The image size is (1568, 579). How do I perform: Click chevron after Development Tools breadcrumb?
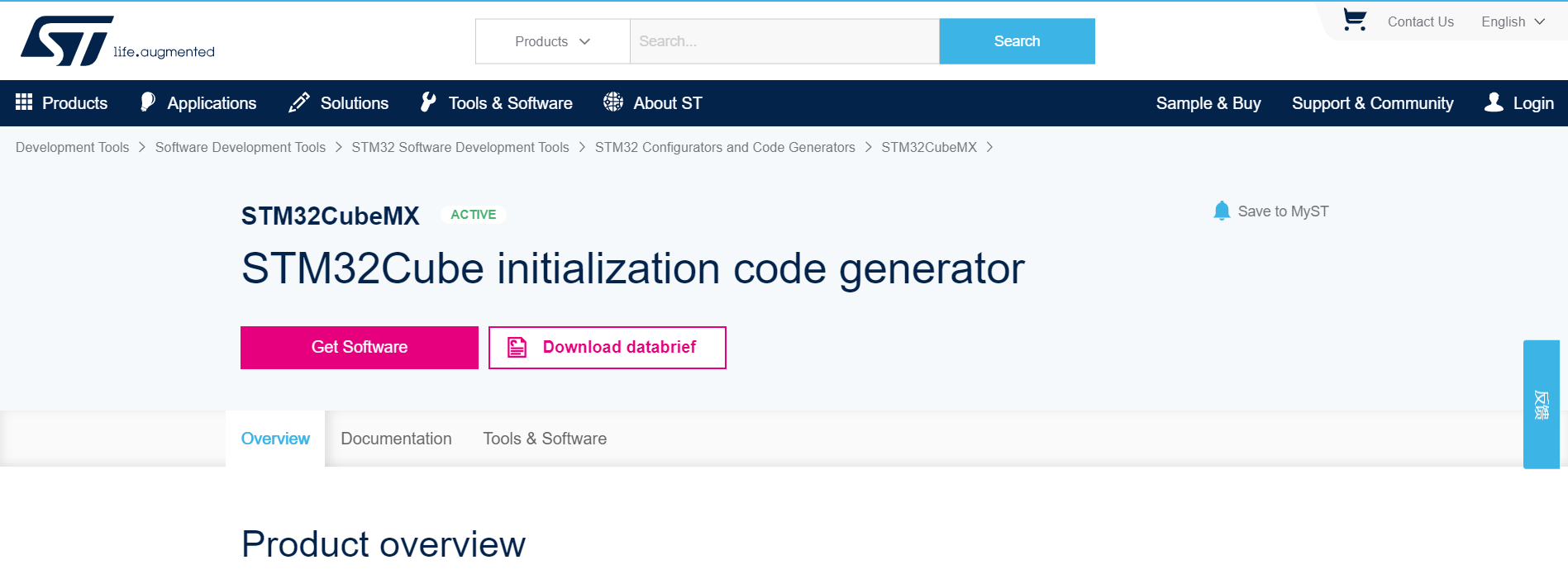(142, 147)
